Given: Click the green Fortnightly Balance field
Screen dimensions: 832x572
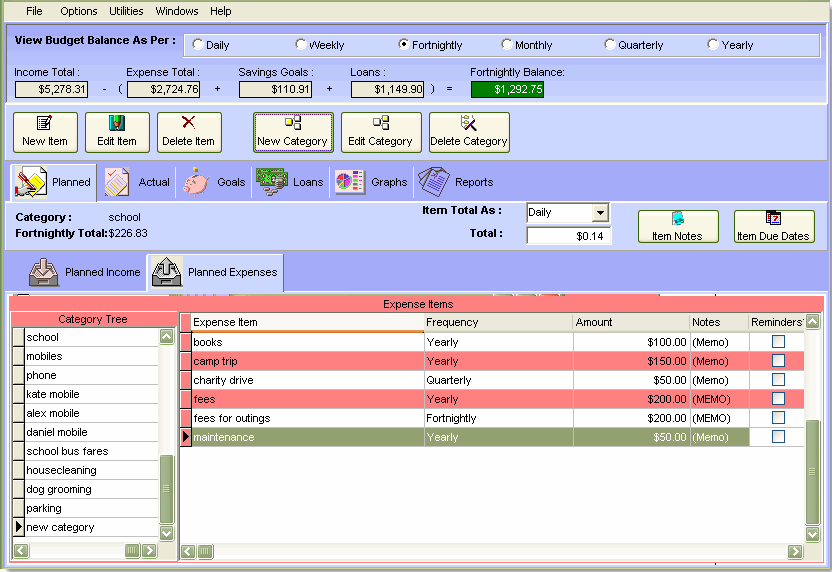Looking at the screenshot, I should [507, 89].
